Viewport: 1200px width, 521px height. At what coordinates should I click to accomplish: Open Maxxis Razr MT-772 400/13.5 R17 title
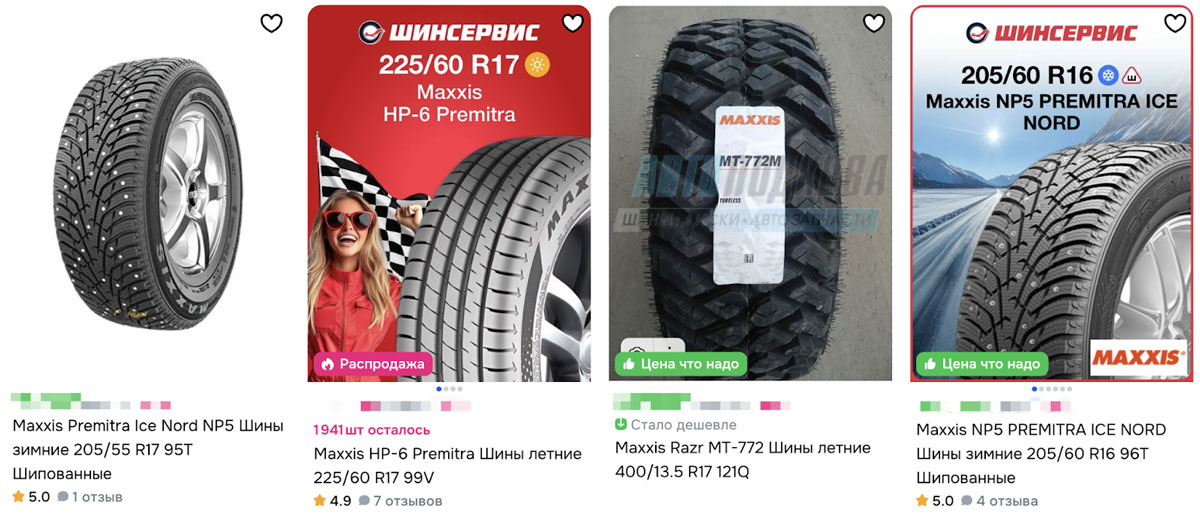click(743, 459)
